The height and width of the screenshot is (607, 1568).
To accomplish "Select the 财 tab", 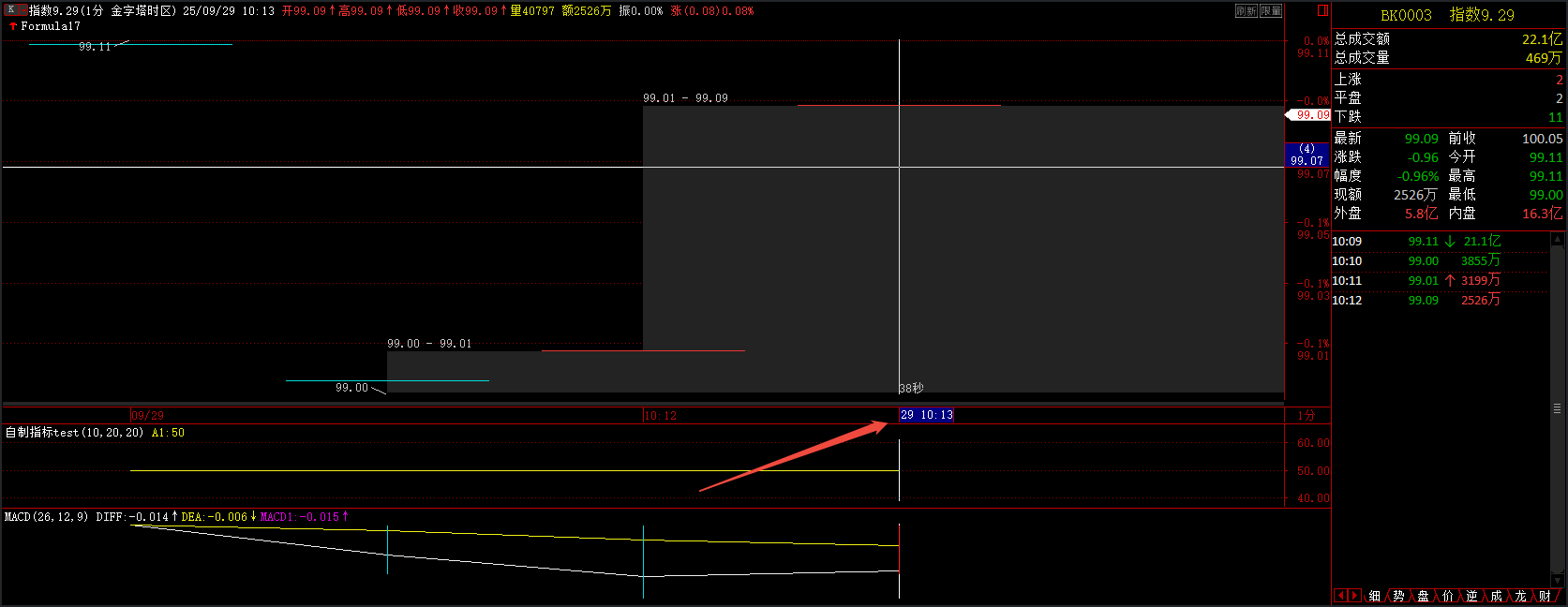I will coord(1545,596).
